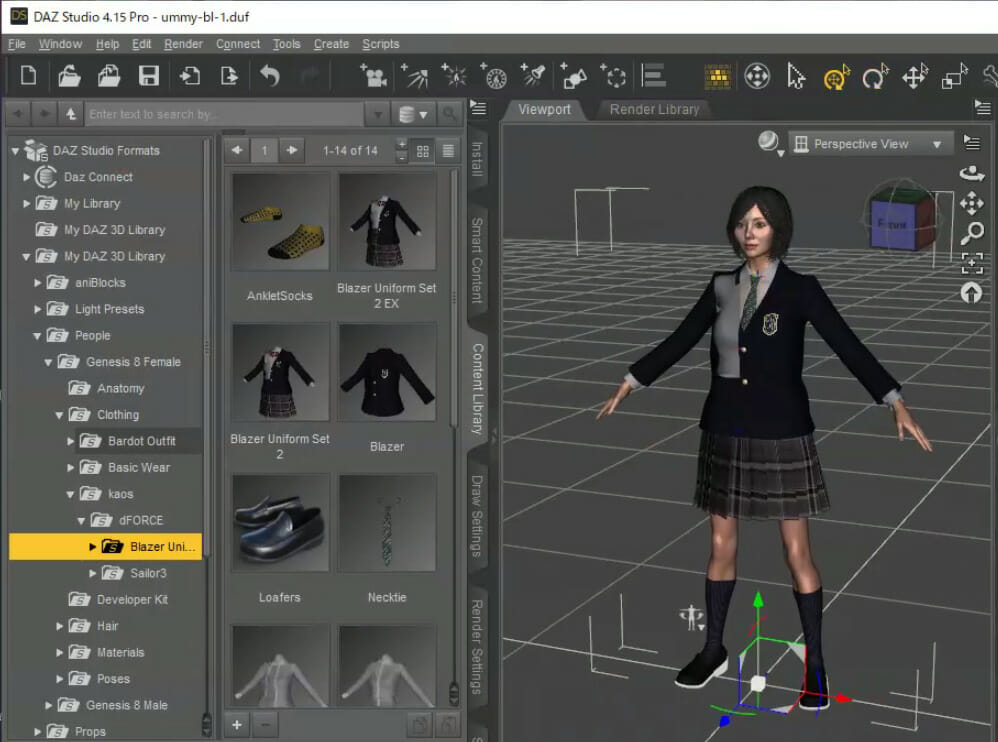Create a new point light
The height and width of the screenshot is (742, 998).
point(454,76)
